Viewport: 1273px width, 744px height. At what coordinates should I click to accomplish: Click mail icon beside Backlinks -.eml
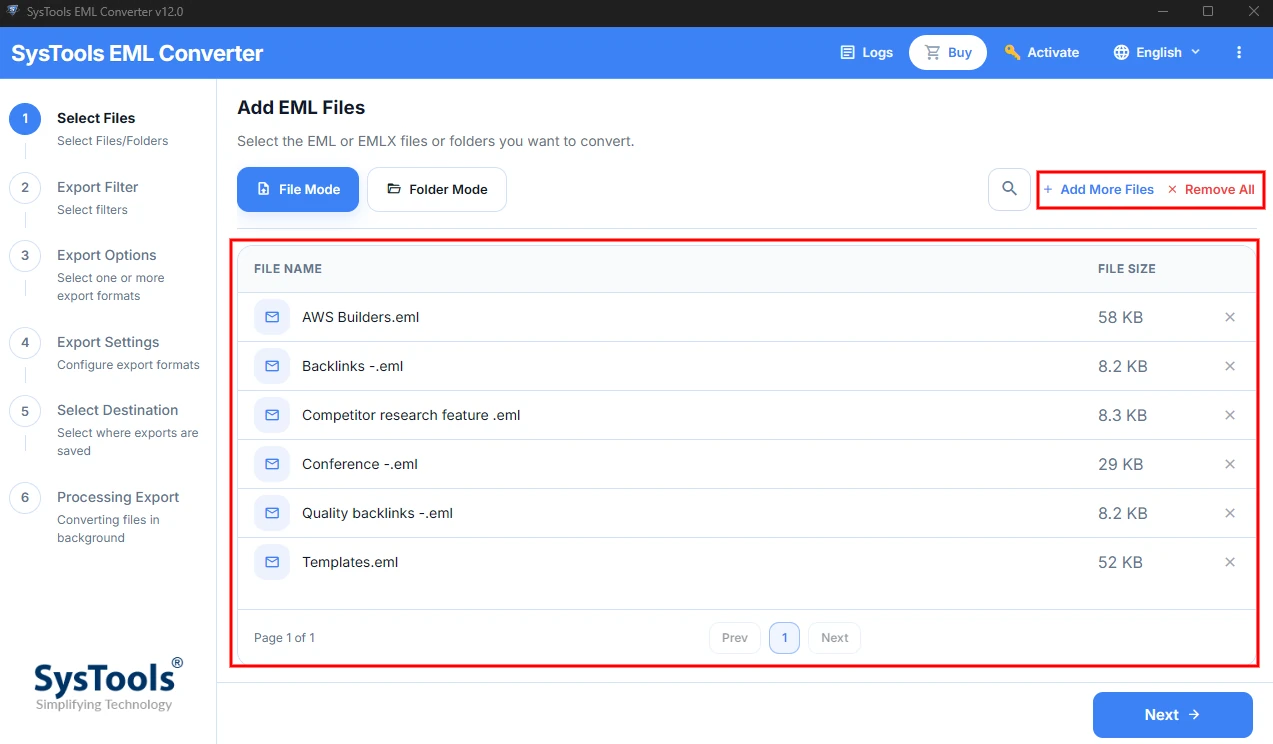tap(271, 366)
